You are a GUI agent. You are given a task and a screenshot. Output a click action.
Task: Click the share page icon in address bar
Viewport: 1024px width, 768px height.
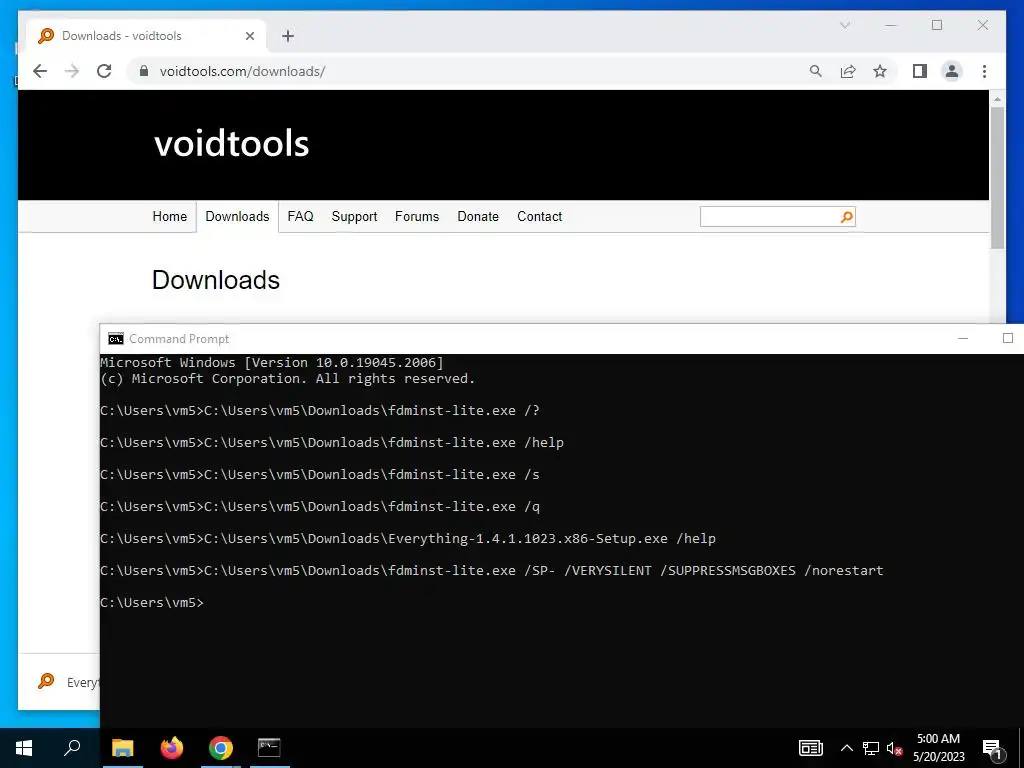pos(848,71)
